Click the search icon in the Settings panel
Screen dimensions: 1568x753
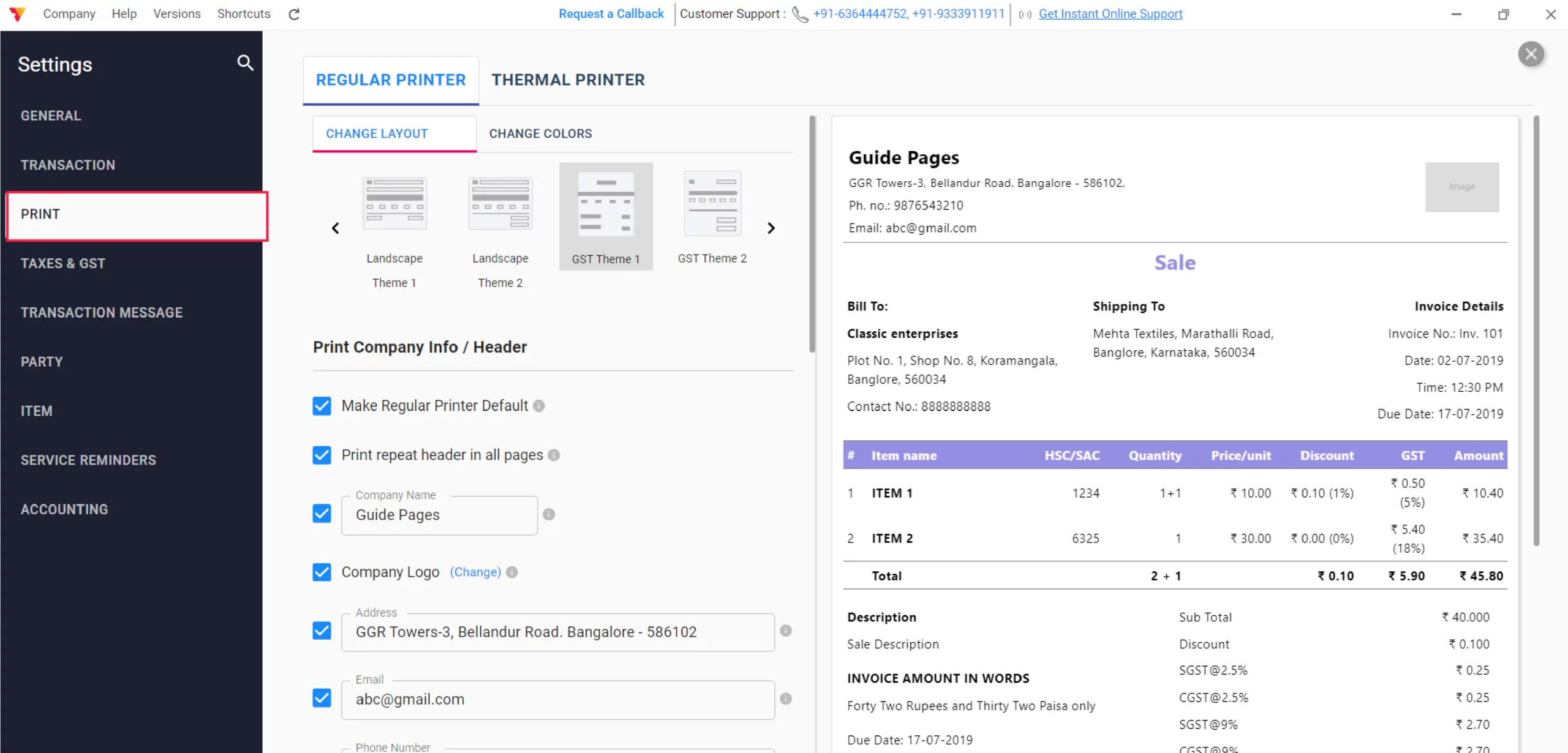[244, 63]
